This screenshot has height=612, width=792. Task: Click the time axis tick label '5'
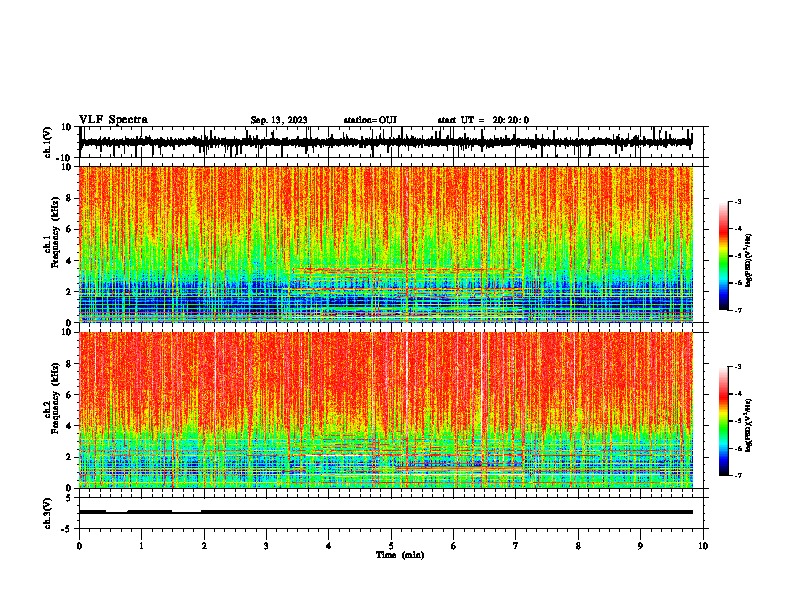click(391, 546)
